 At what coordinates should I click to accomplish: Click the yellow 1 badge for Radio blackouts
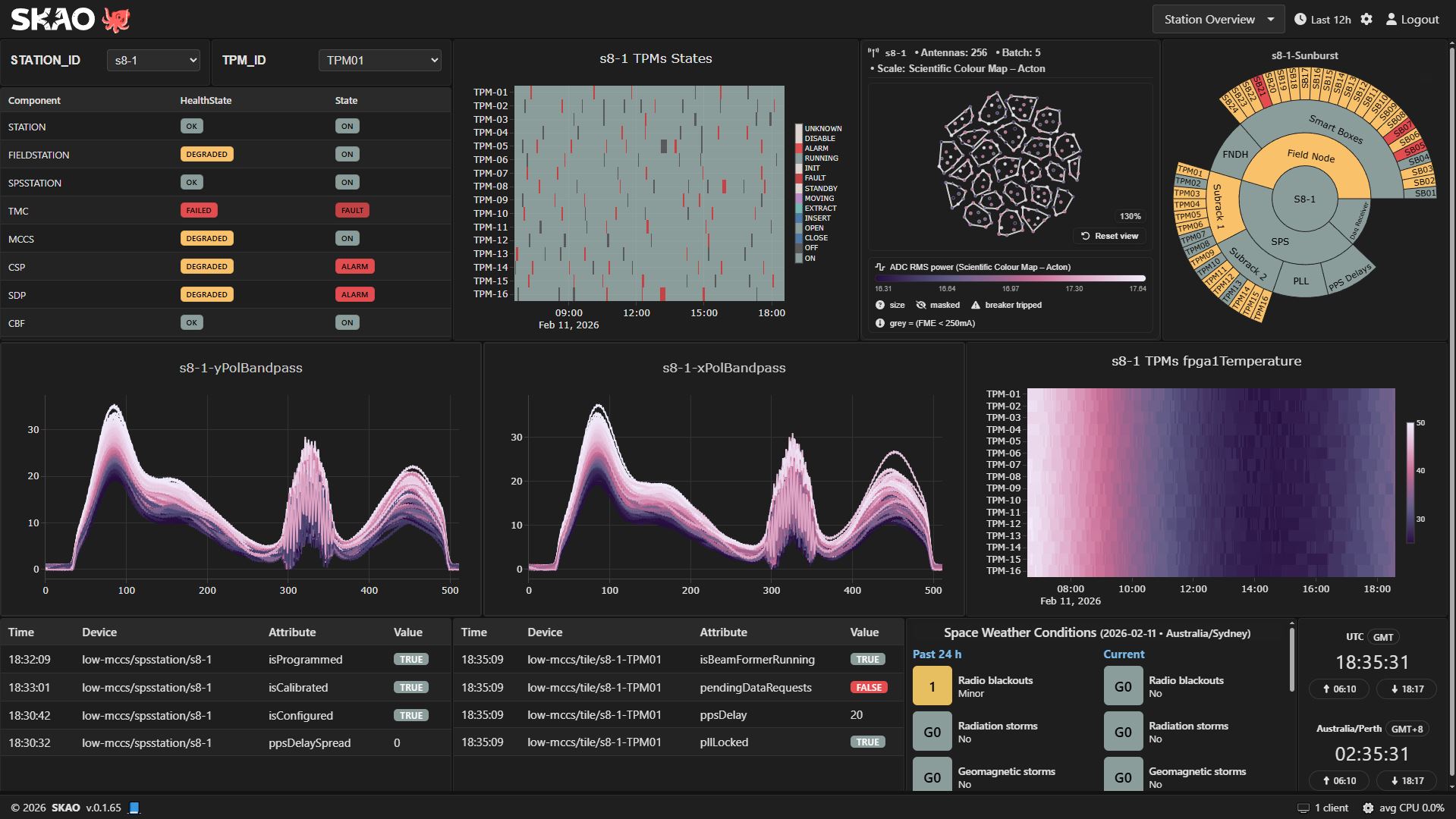pyautogui.click(x=932, y=686)
